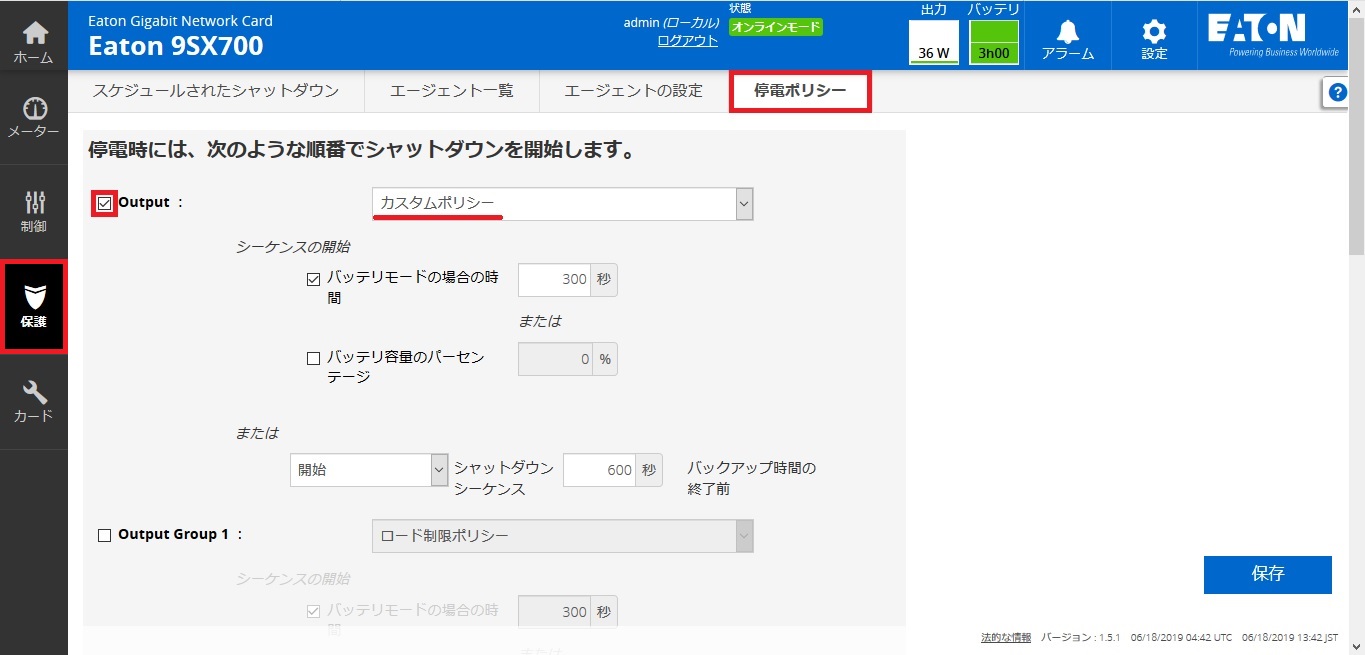Click the '06/18/2019 13:42 JST' timestamp

click(1290, 637)
